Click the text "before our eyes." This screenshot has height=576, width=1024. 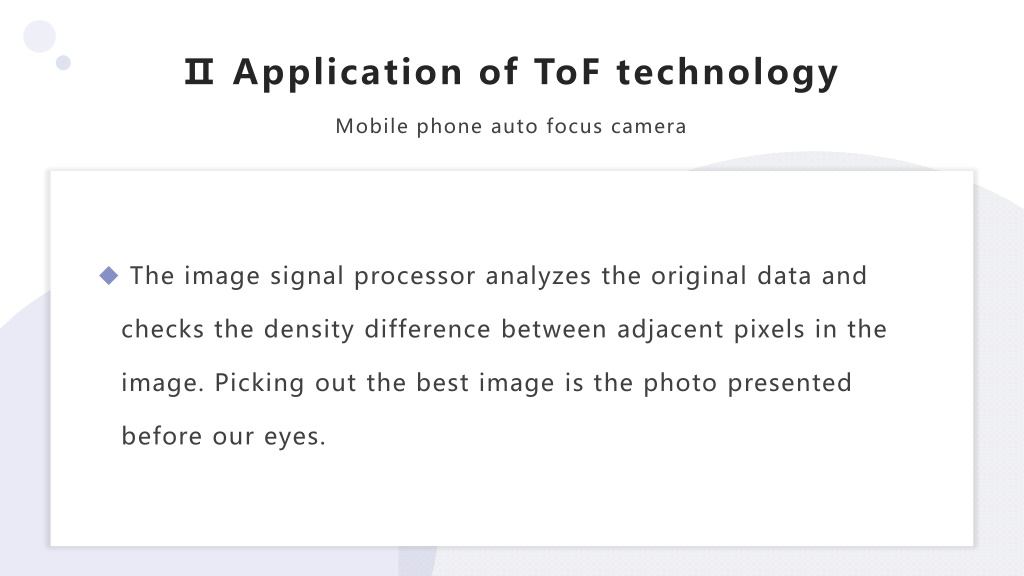[223, 436]
